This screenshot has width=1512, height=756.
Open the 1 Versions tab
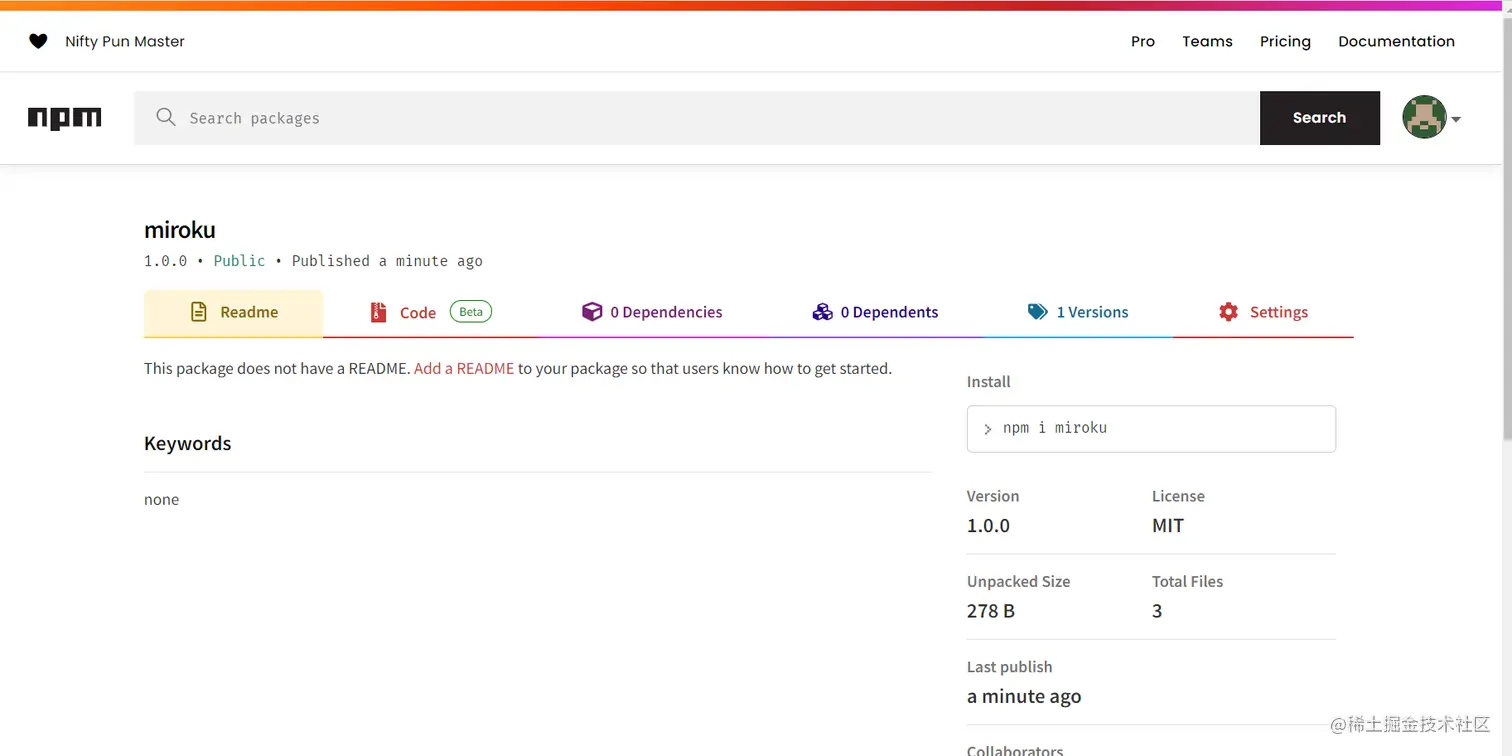(1078, 313)
